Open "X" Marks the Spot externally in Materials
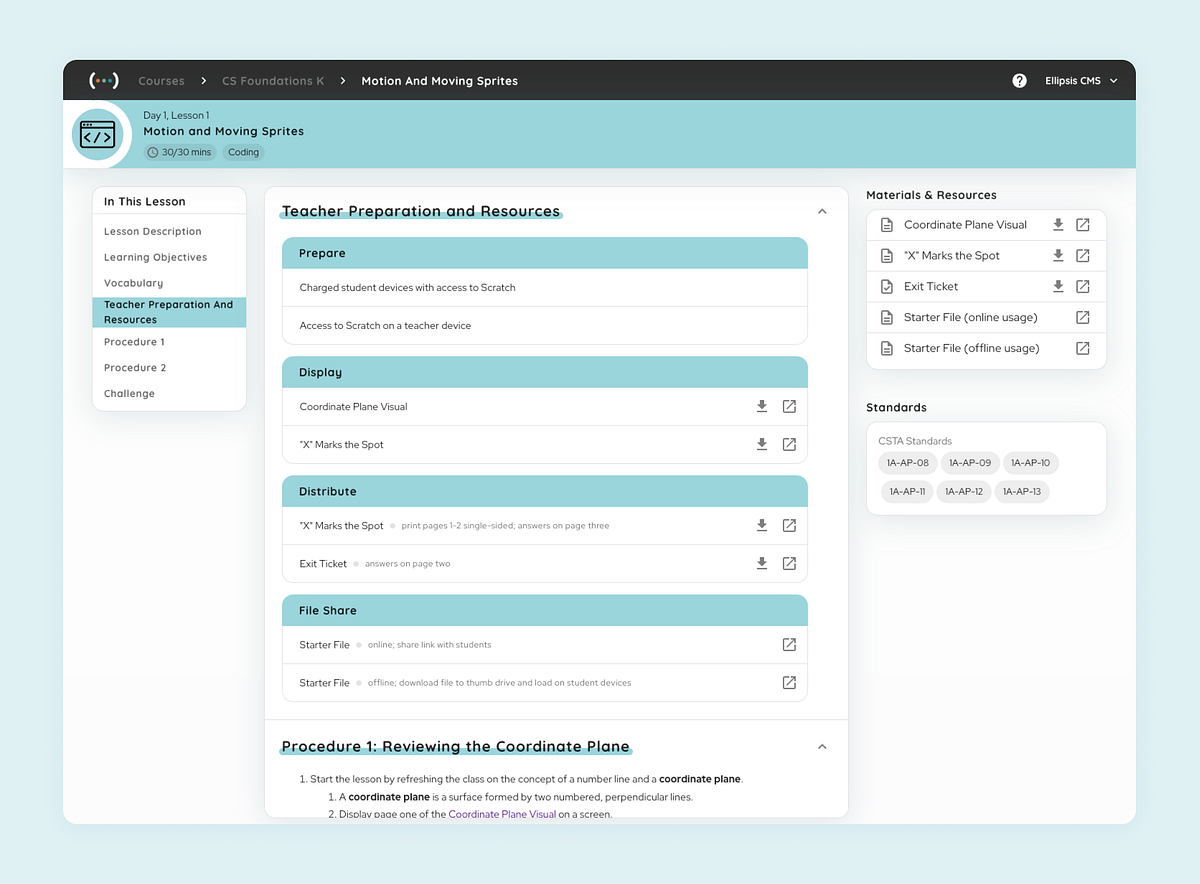The image size is (1200, 884). (1083, 256)
